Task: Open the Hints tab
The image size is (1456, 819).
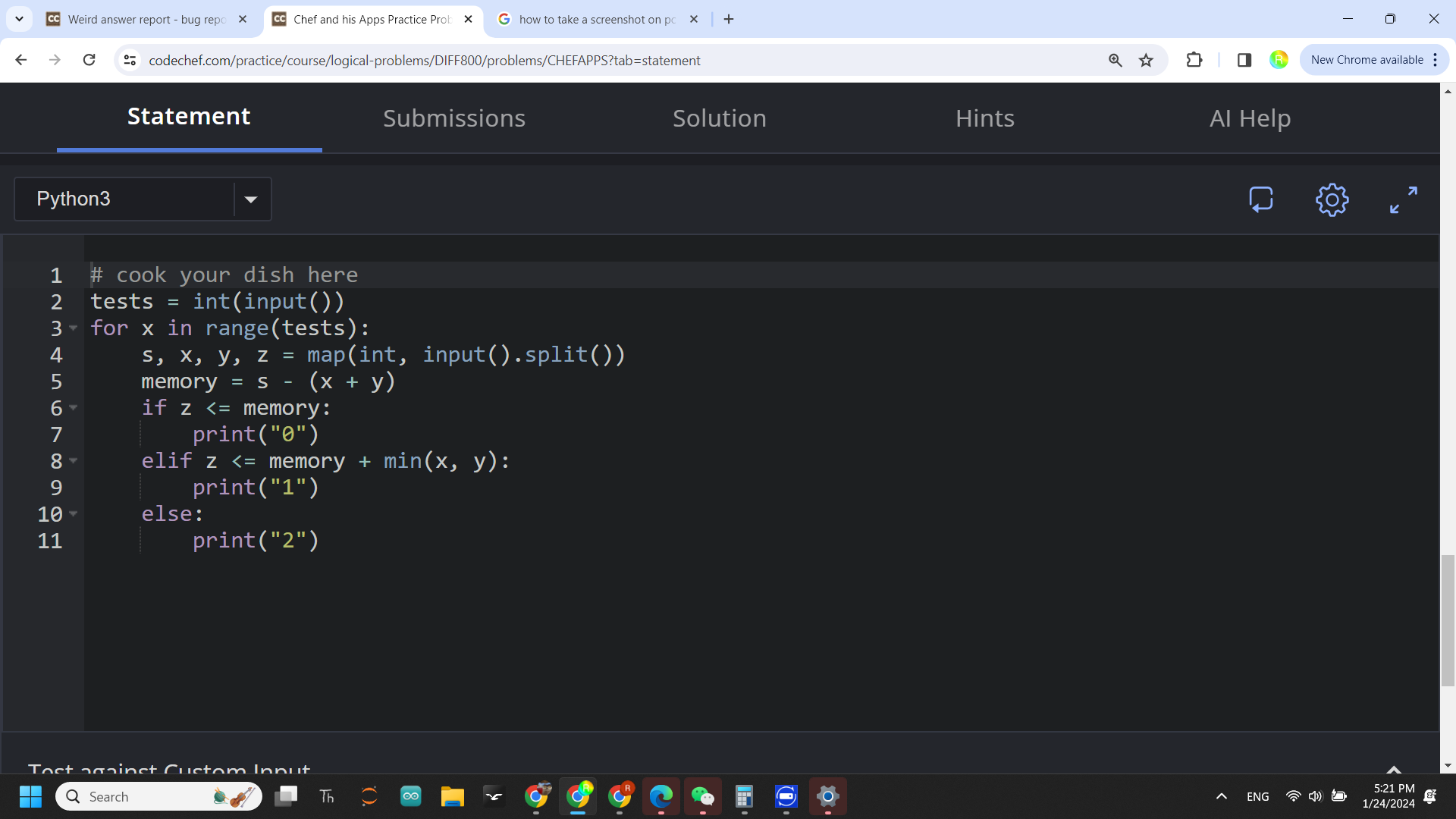Action: click(984, 118)
